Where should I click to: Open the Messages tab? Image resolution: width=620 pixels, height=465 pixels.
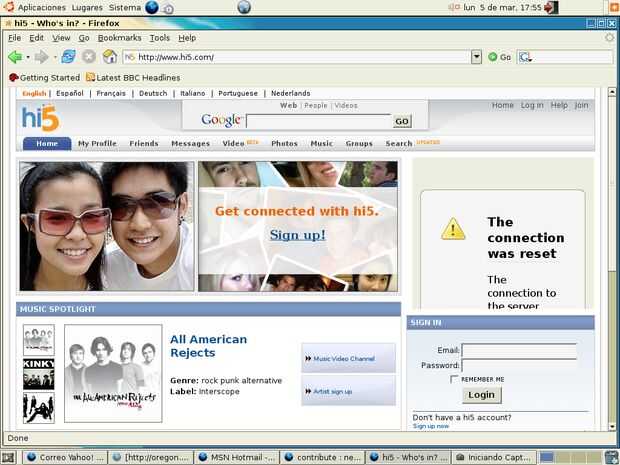pos(191,144)
